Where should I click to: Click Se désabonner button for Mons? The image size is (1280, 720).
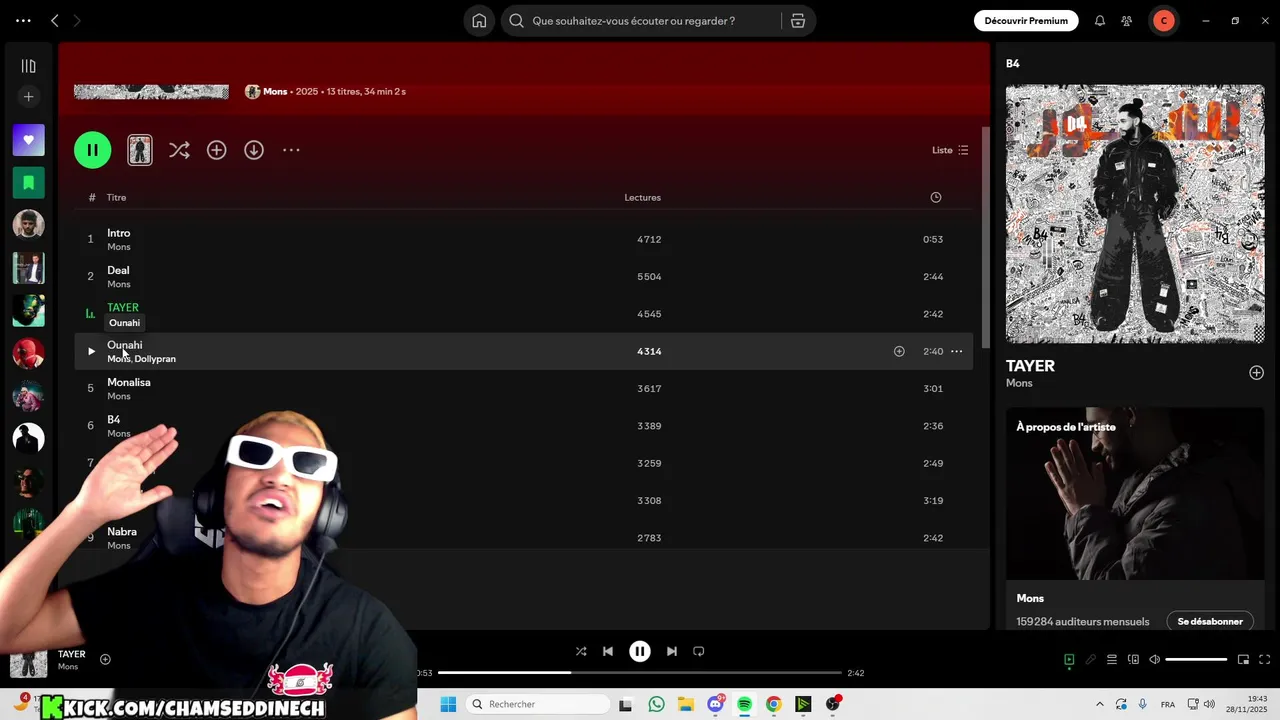1210,621
